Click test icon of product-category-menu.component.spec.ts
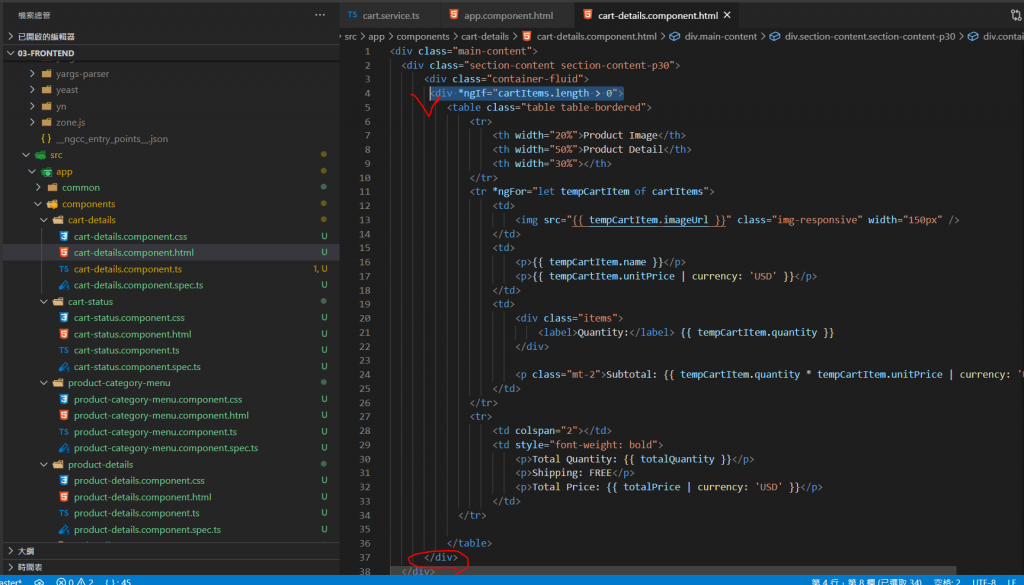The height and width of the screenshot is (585, 1024). pos(63,448)
